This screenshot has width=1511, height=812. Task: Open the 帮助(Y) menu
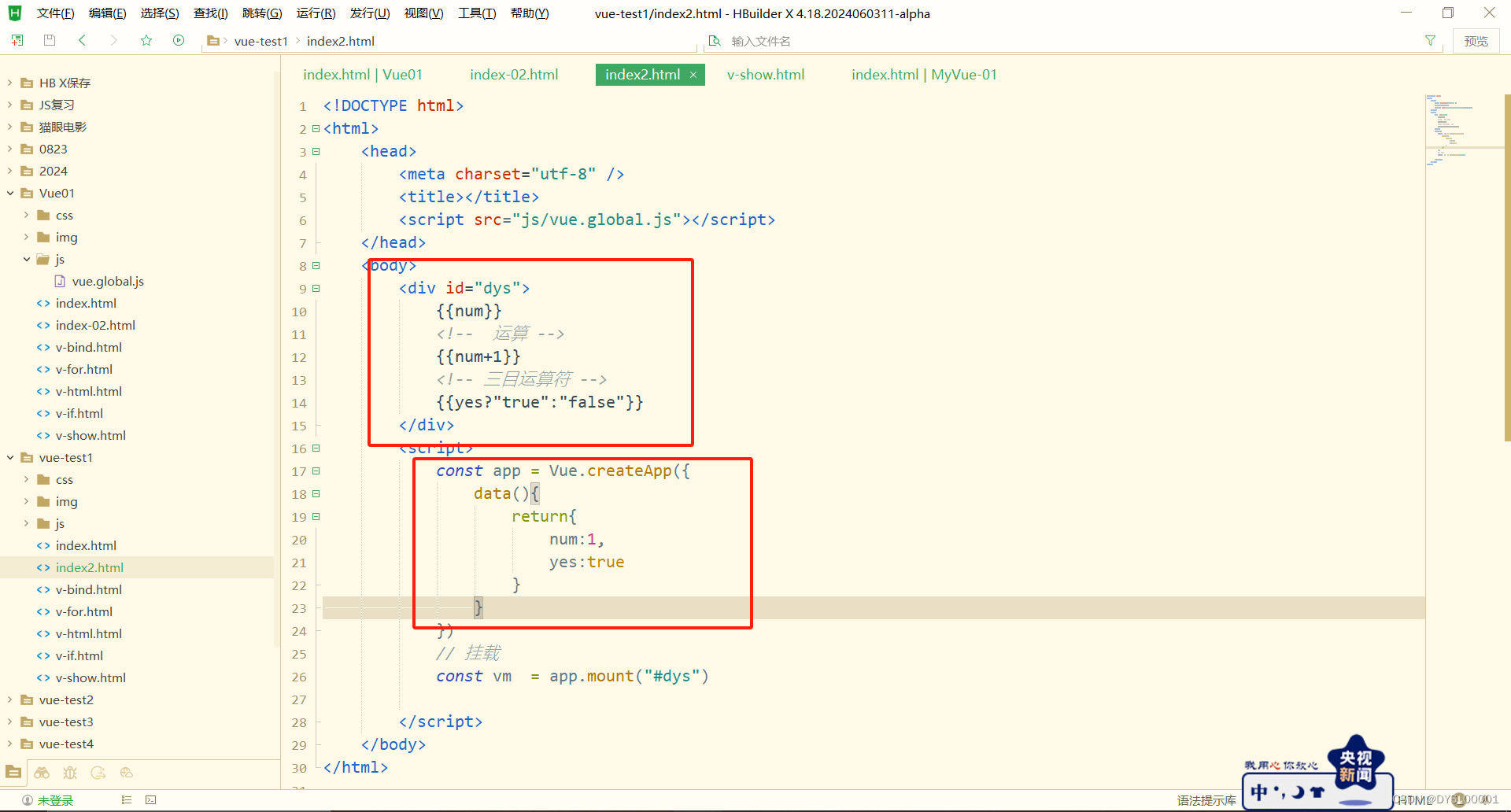coord(530,13)
